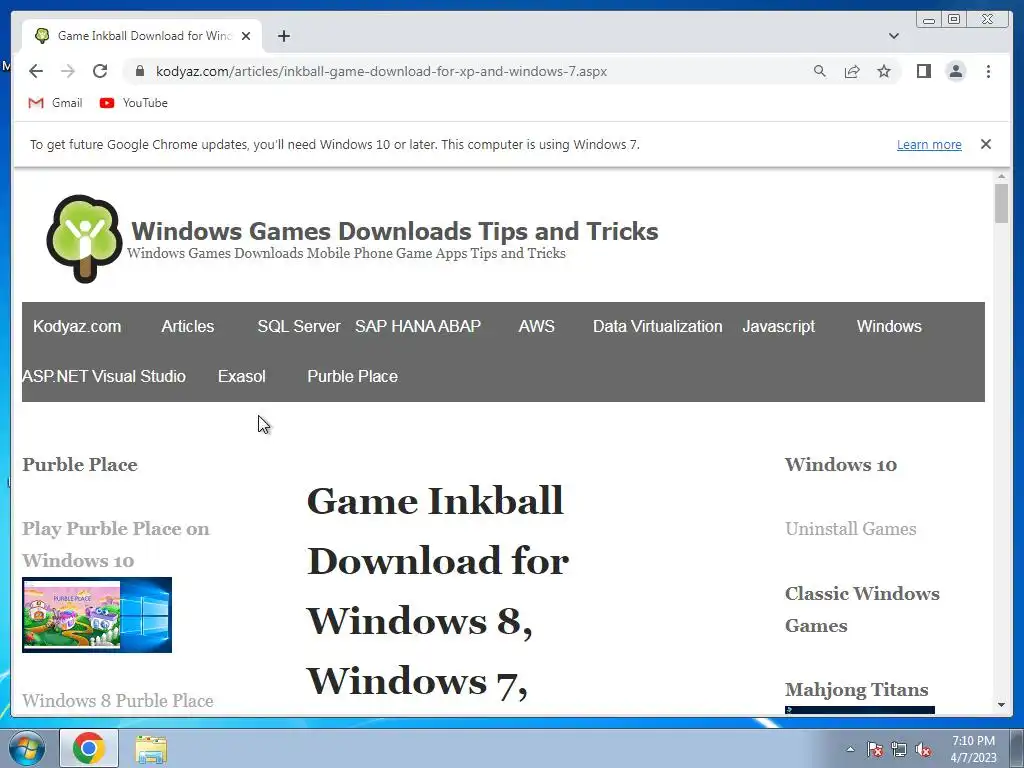Open the Javascript menu item
1024x768 pixels.
coord(778,327)
